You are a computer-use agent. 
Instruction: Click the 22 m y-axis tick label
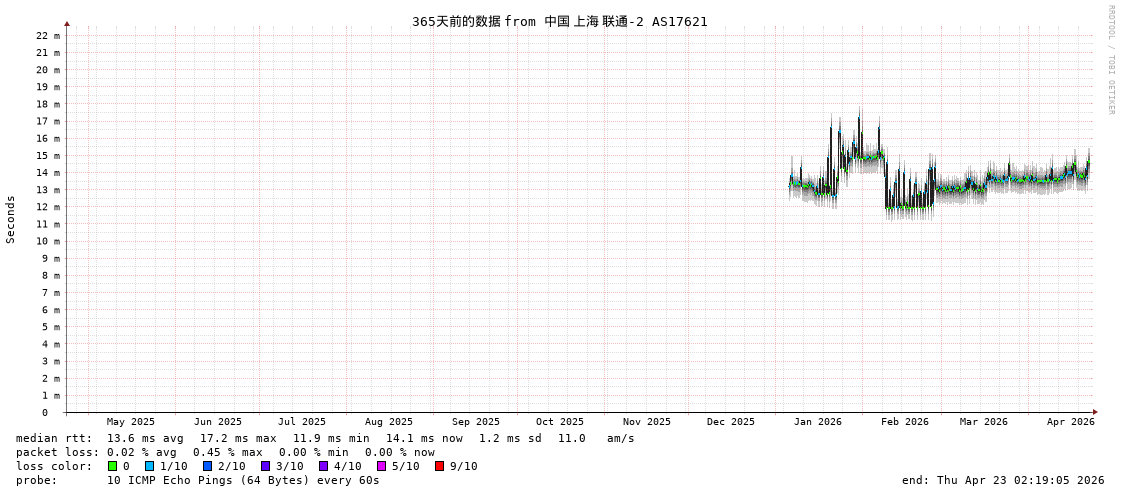tap(48, 36)
